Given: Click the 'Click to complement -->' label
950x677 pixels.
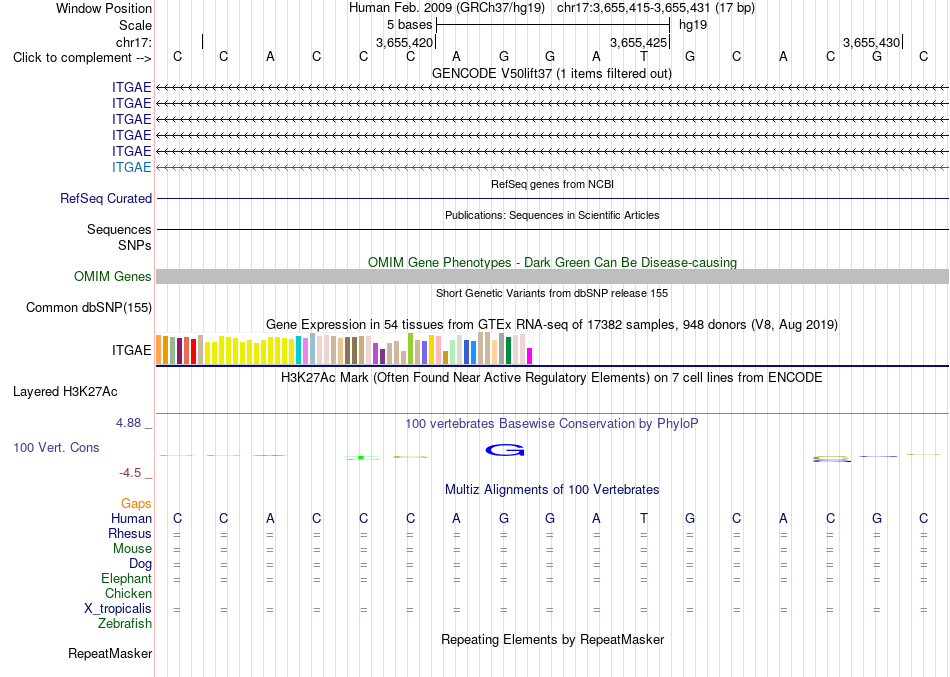Looking at the screenshot, I should (82, 58).
